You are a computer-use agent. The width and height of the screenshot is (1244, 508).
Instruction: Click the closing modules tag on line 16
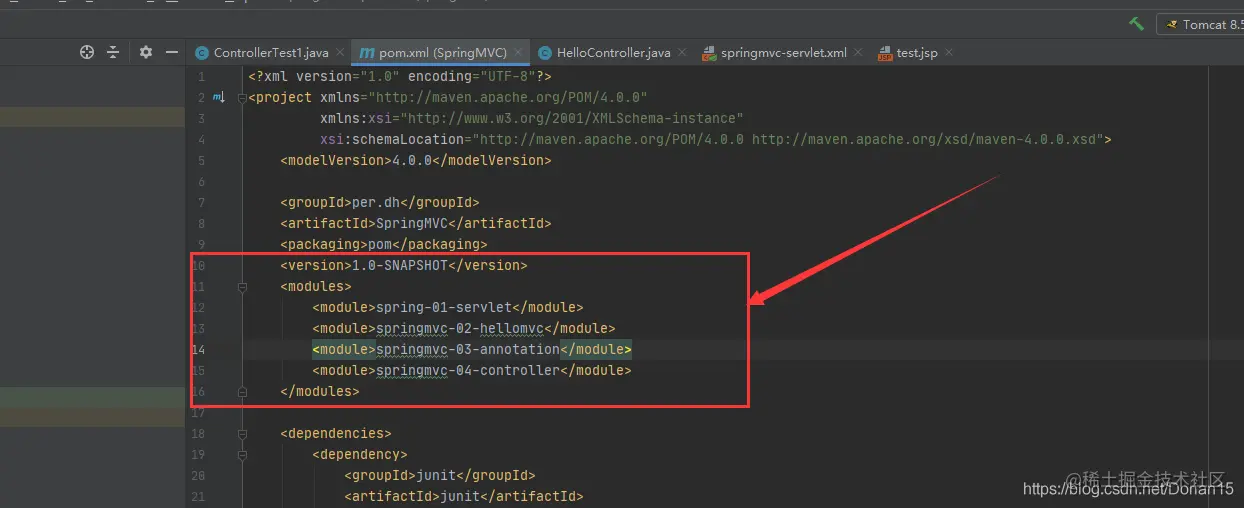320,392
